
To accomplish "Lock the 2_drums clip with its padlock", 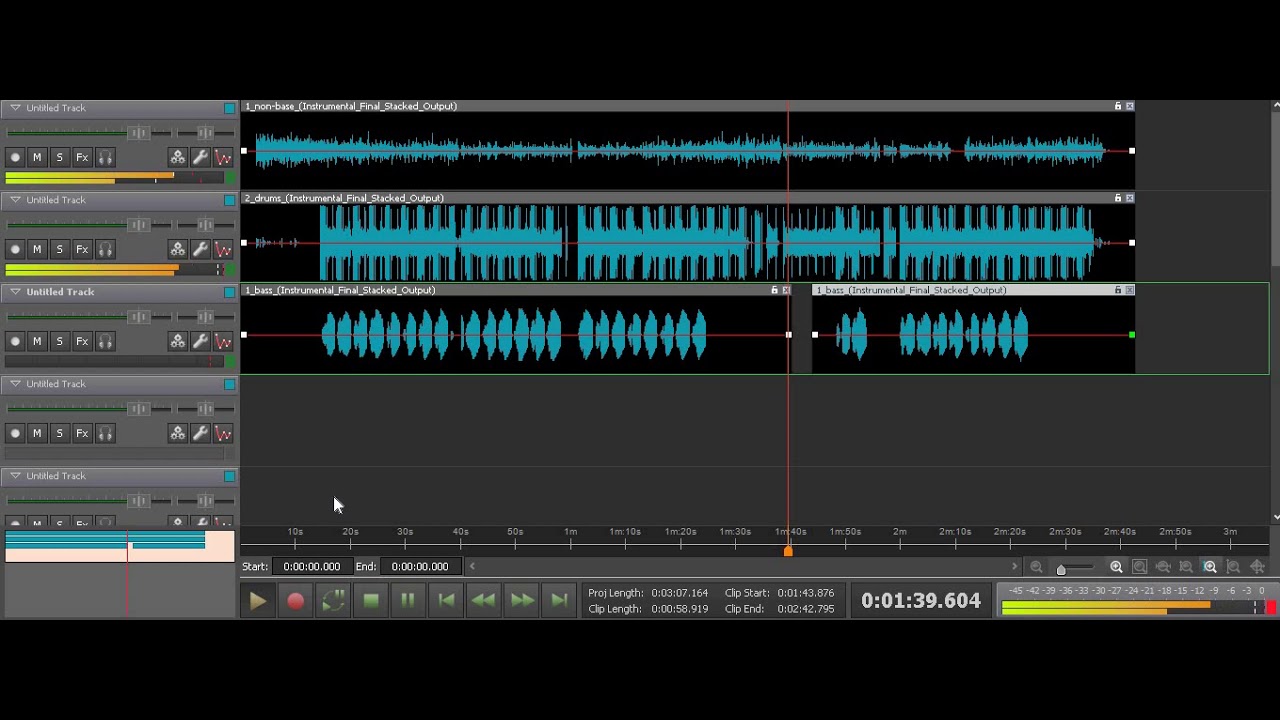I will [1118, 198].
